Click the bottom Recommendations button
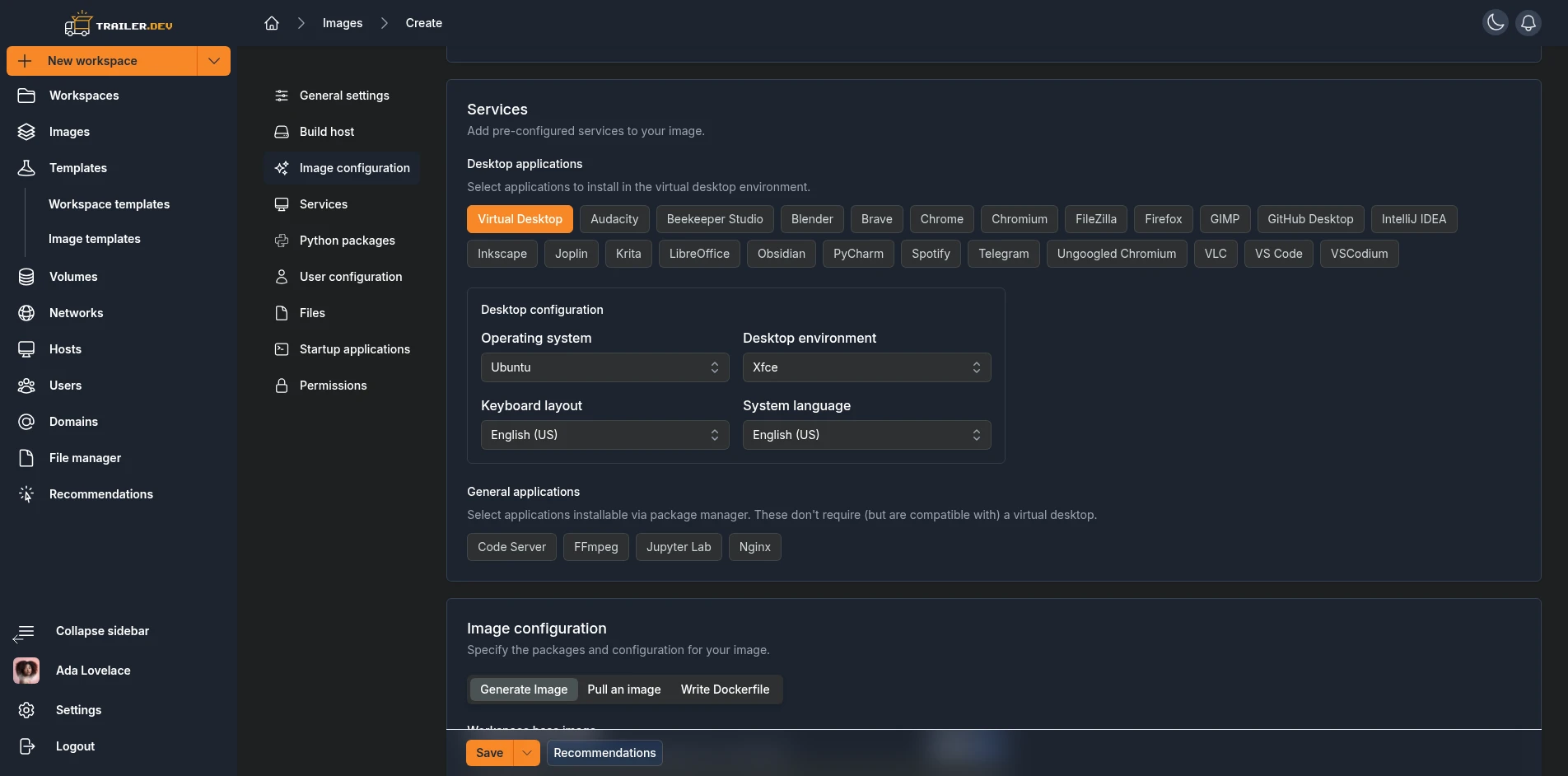The height and width of the screenshot is (776, 1568). coord(604,753)
